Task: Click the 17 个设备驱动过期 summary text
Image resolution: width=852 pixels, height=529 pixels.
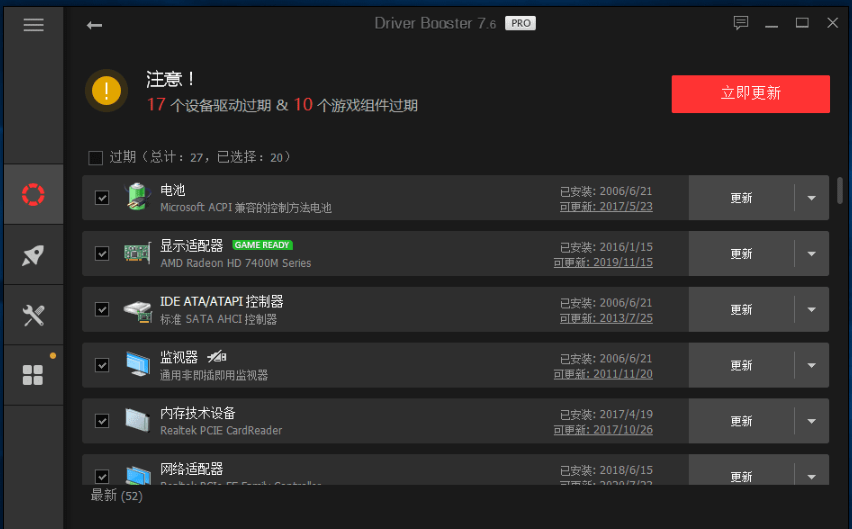Action: coord(209,104)
